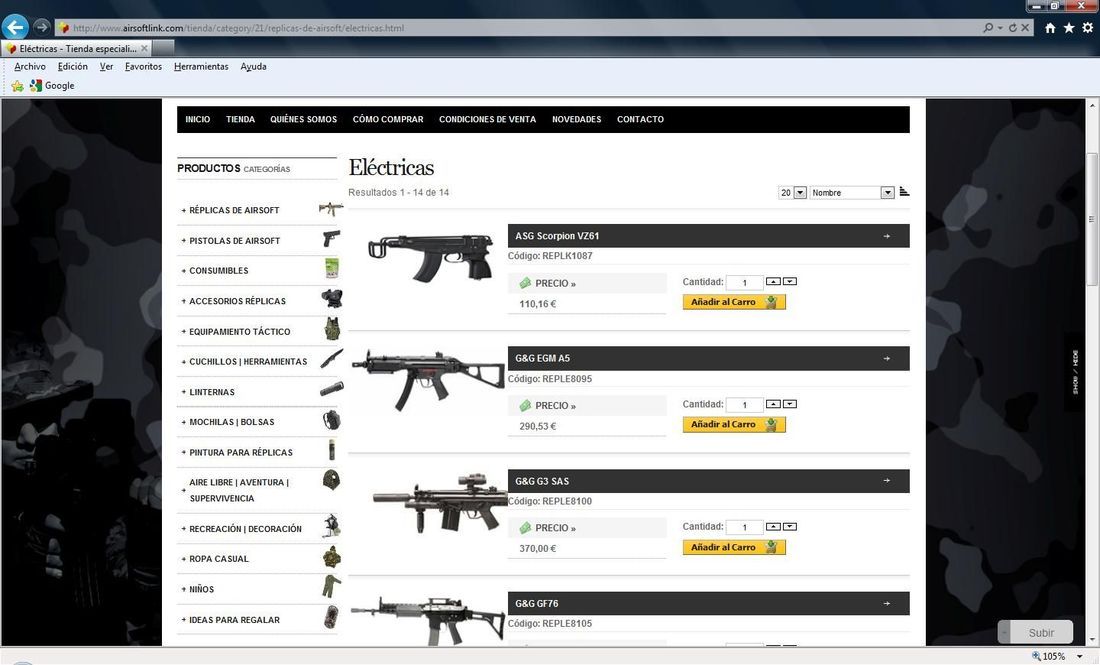Image resolution: width=1100 pixels, height=665 pixels.
Task: Click the BB bag icon beside Consumibles
Action: click(332, 269)
